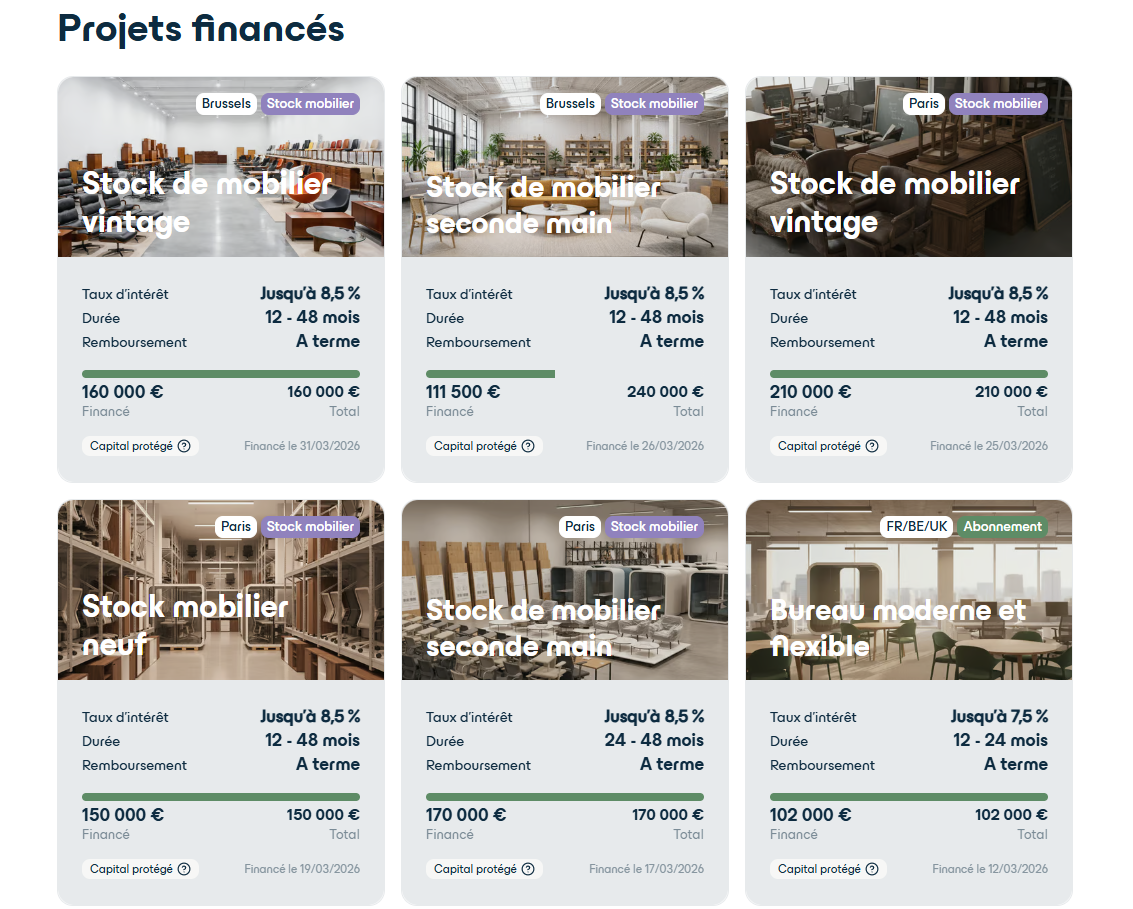1133x909 pixels.
Task: Select the Stock mobilier tag on the Paris neuf card
Action: pyautogui.click(x=310, y=526)
